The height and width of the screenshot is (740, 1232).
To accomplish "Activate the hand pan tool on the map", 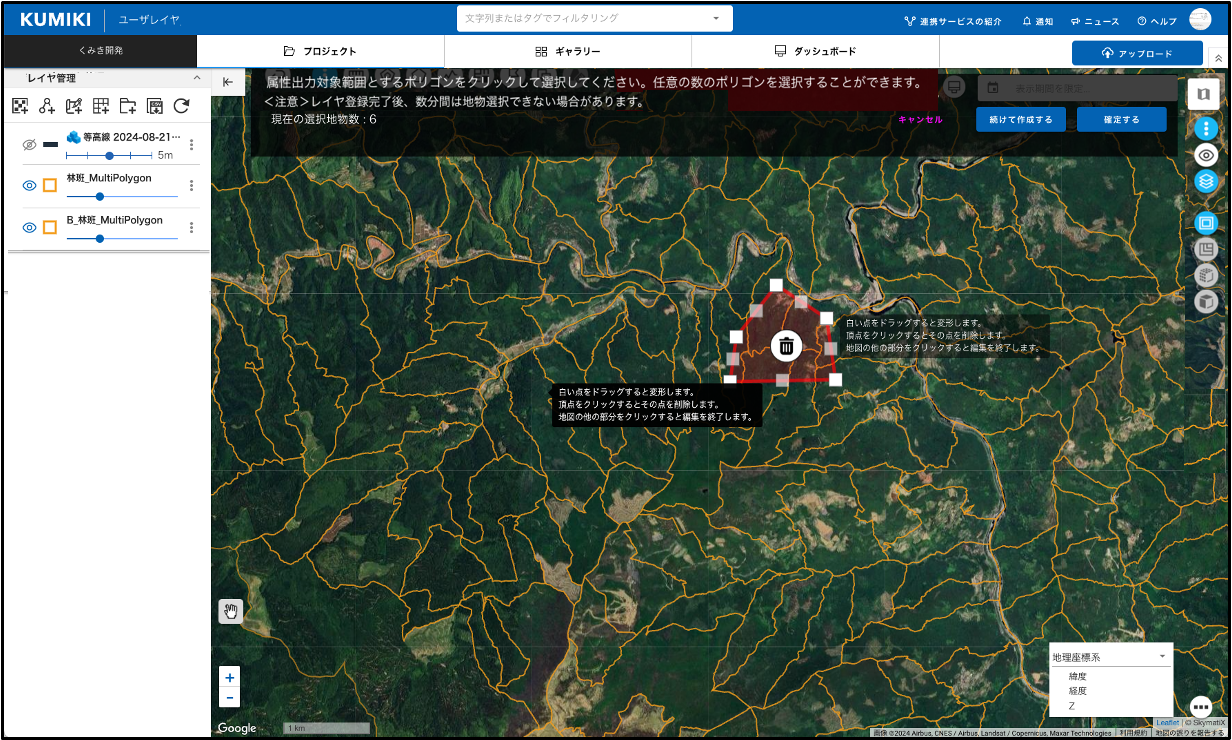I will point(231,611).
